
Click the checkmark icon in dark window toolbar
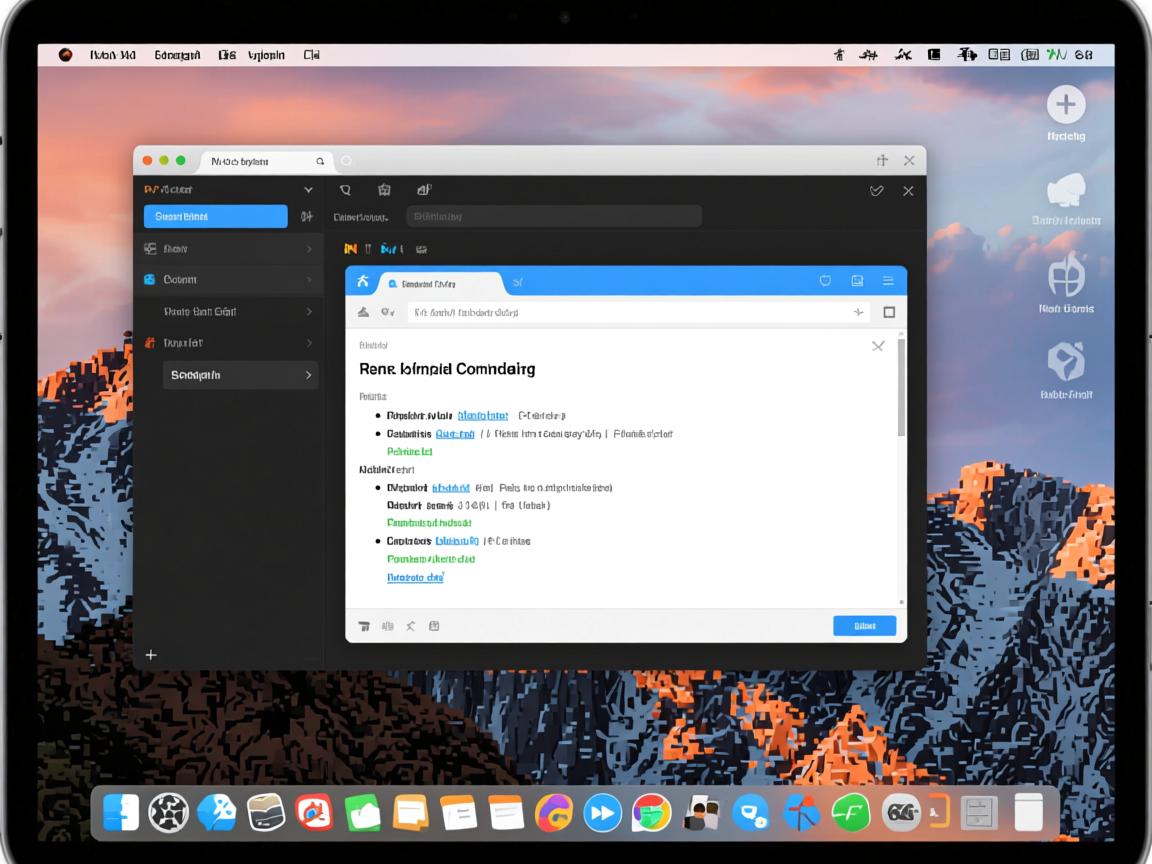tap(877, 191)
